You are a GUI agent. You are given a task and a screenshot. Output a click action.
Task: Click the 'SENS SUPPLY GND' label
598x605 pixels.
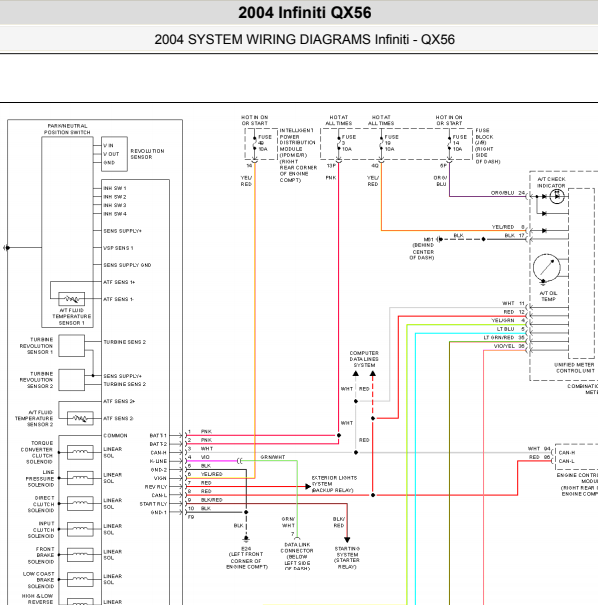coord(127,265)
